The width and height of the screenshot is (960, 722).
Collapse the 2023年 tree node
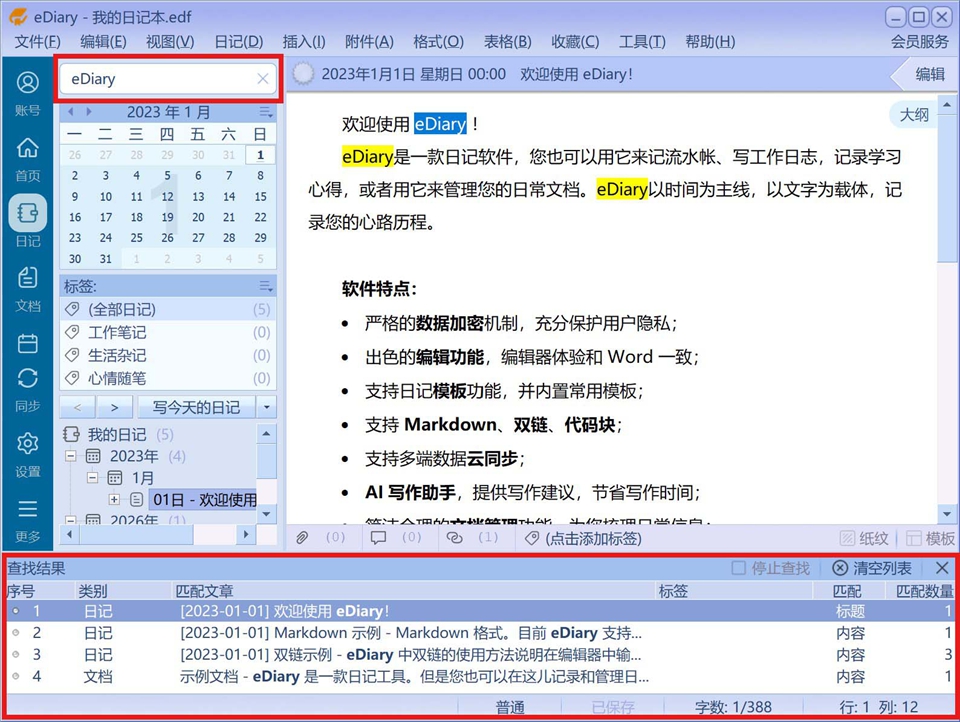(71, 456)
